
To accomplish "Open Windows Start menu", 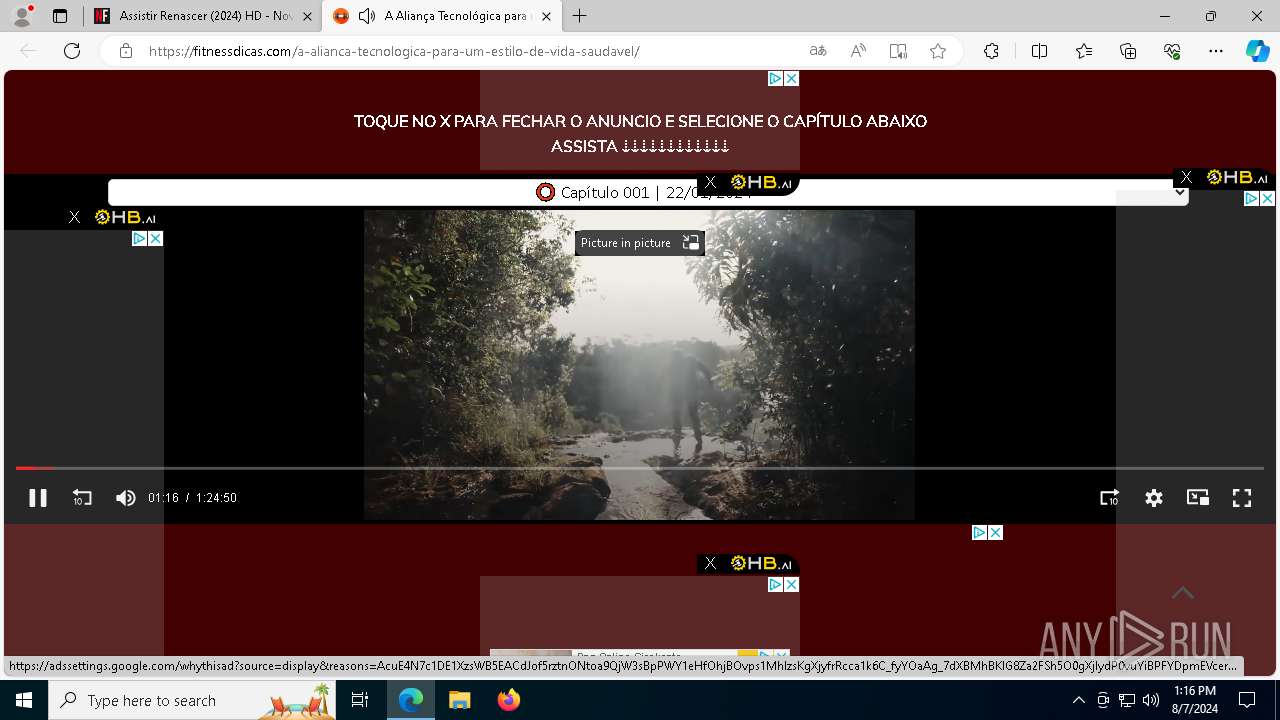I will point(24,700).
